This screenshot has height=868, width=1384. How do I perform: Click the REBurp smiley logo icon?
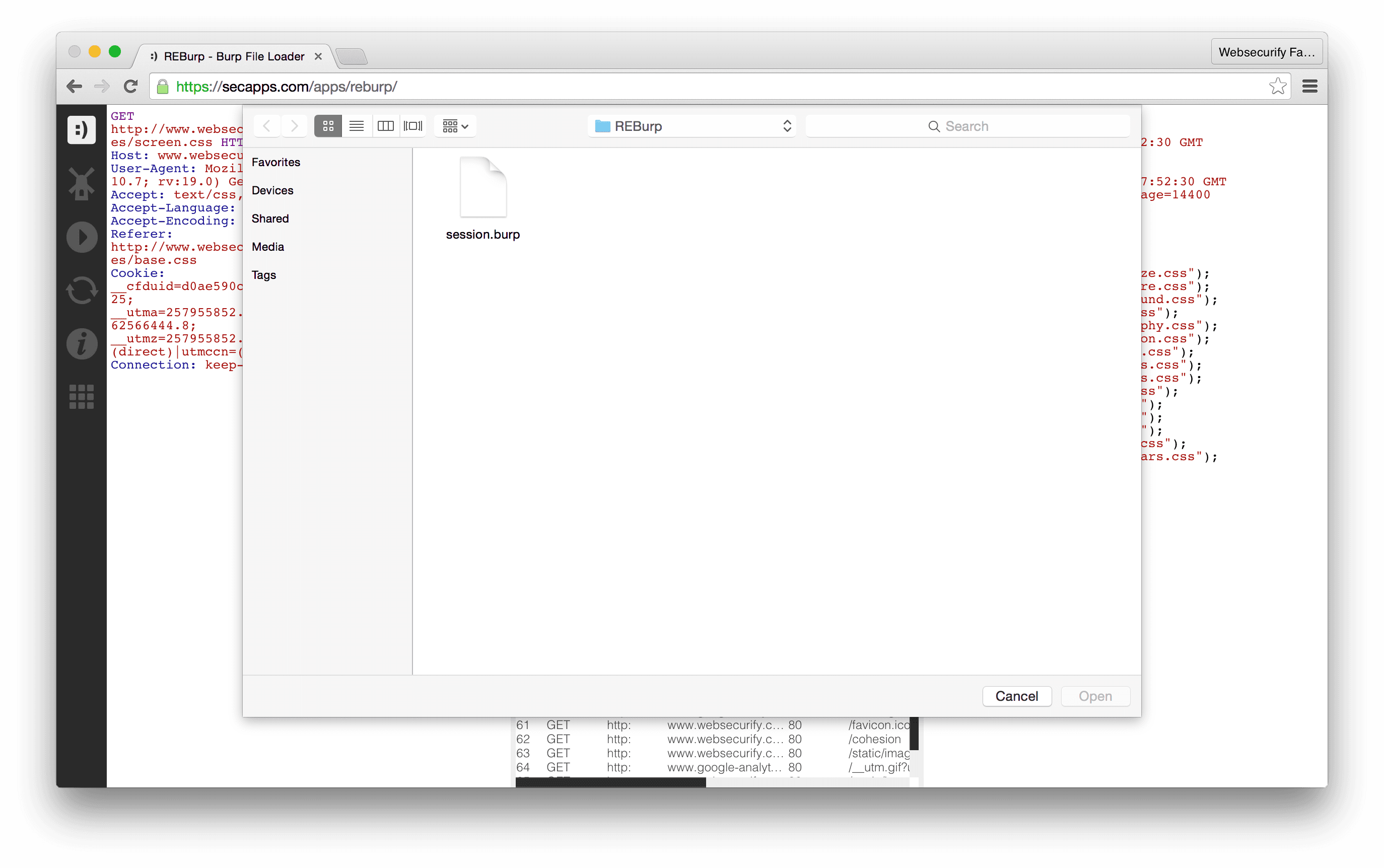coord(82,130)
